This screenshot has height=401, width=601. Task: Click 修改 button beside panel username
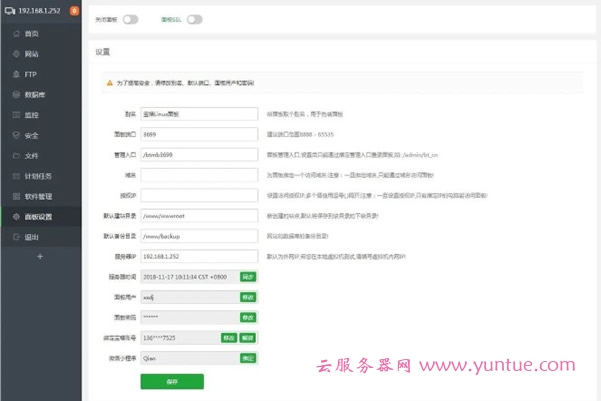247,297
